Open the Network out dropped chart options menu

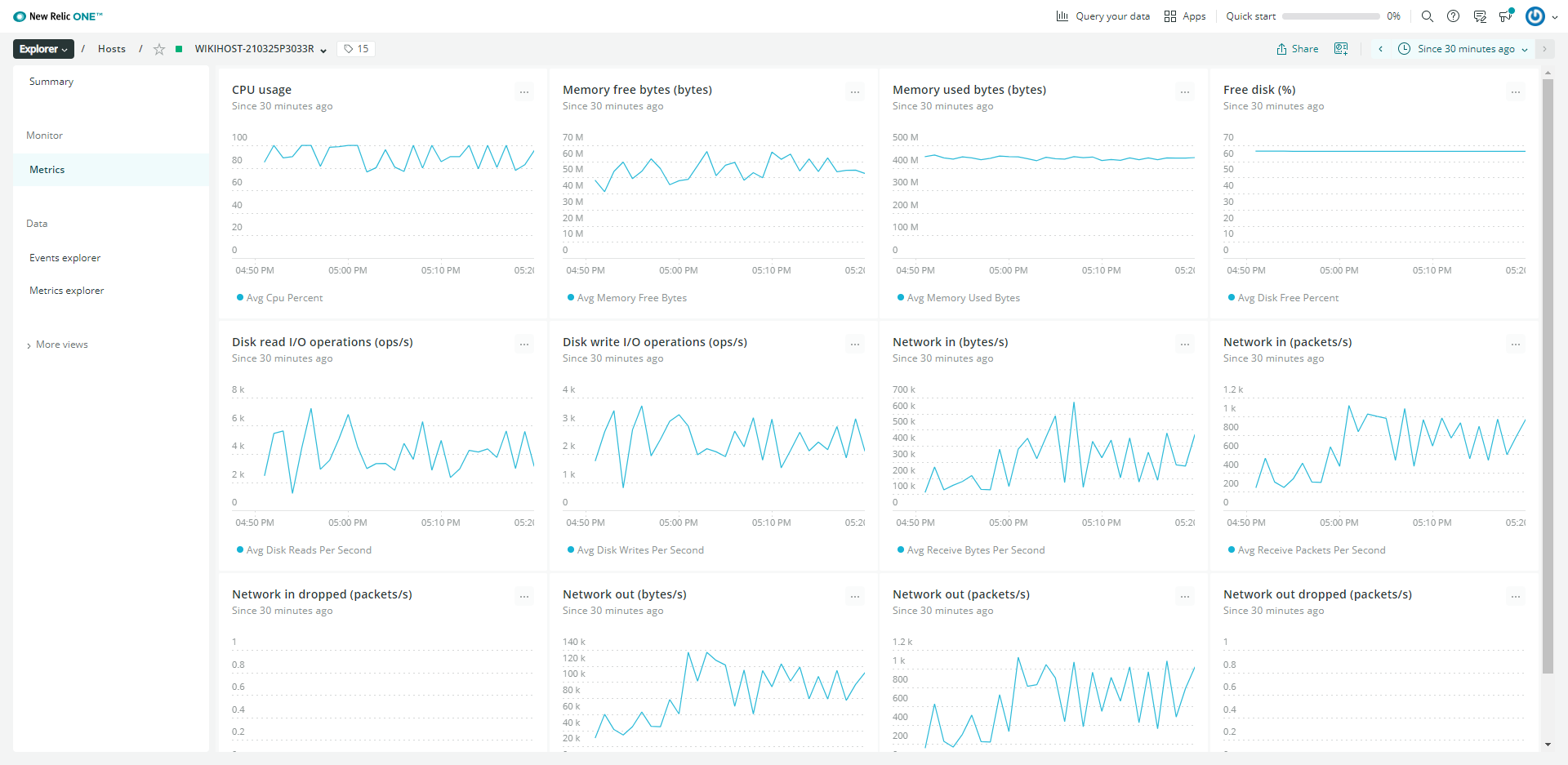point(1516,597)
